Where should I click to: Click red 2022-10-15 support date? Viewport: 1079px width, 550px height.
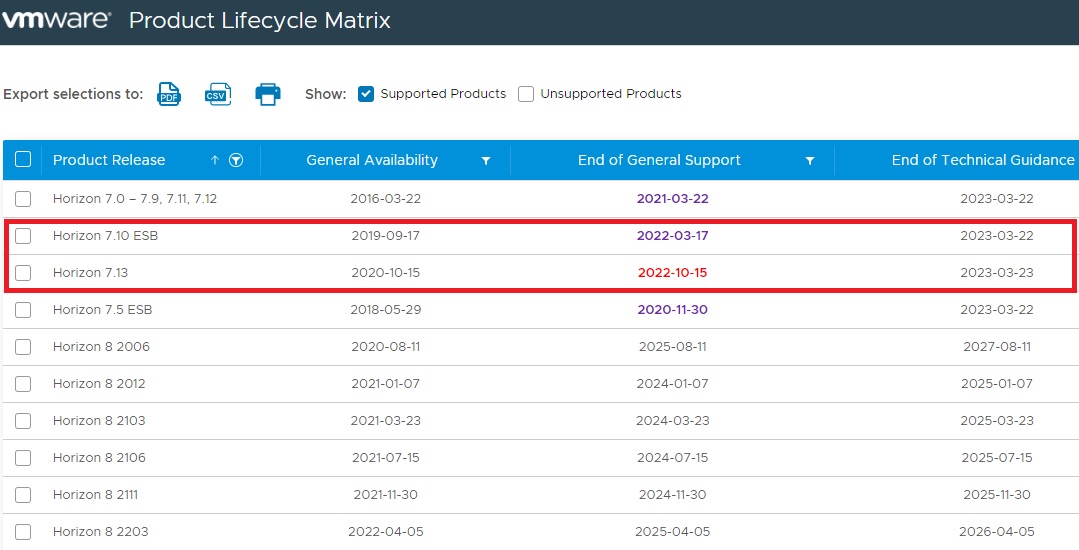(672, 273)
